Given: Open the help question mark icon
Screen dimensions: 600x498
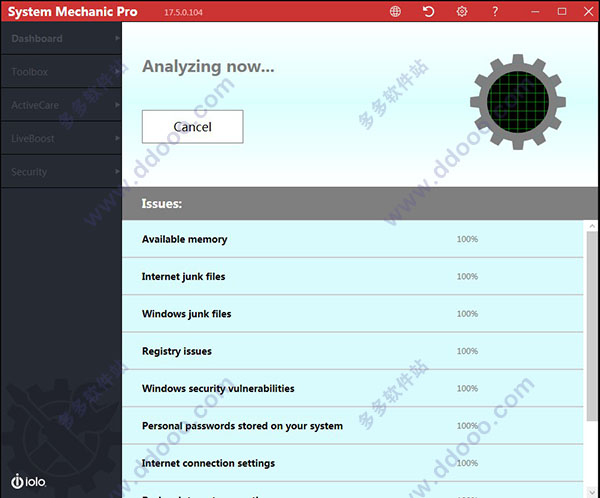Looking at the screenshot, I should pos(495,11).
